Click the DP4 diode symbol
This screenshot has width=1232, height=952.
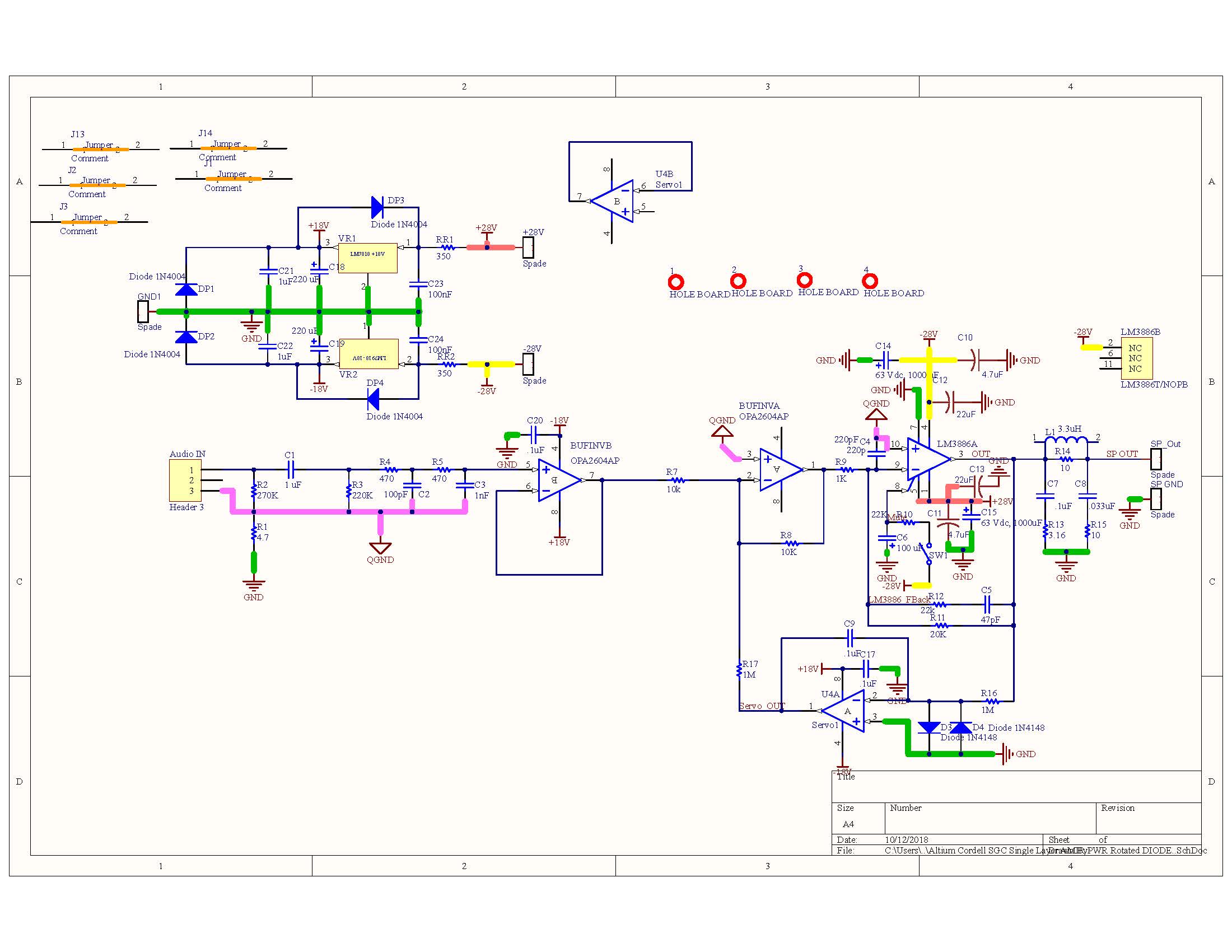pyautogui.click(x=373, y=400)
